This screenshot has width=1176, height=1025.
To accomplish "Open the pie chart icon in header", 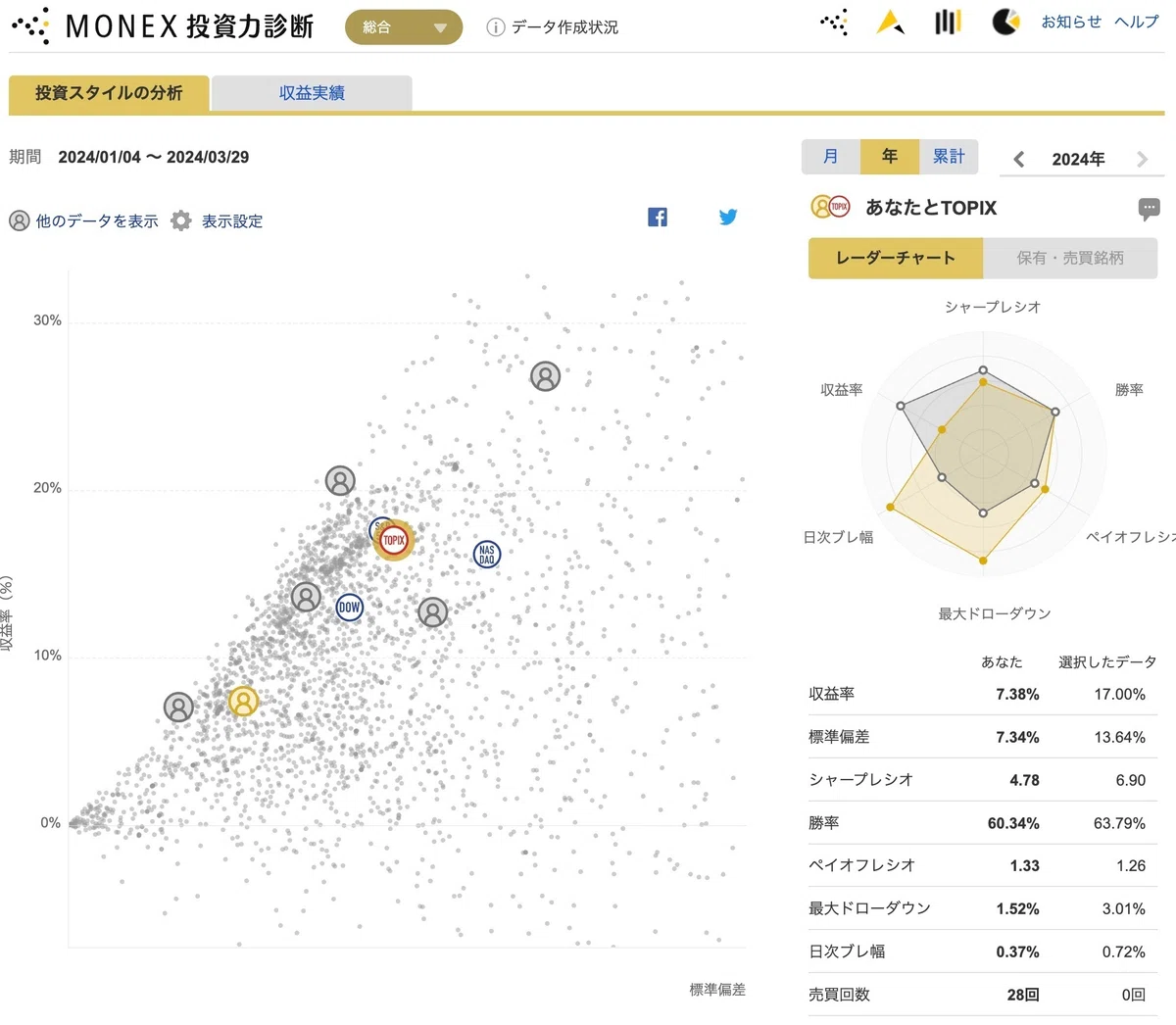I will coord(1005,22).
